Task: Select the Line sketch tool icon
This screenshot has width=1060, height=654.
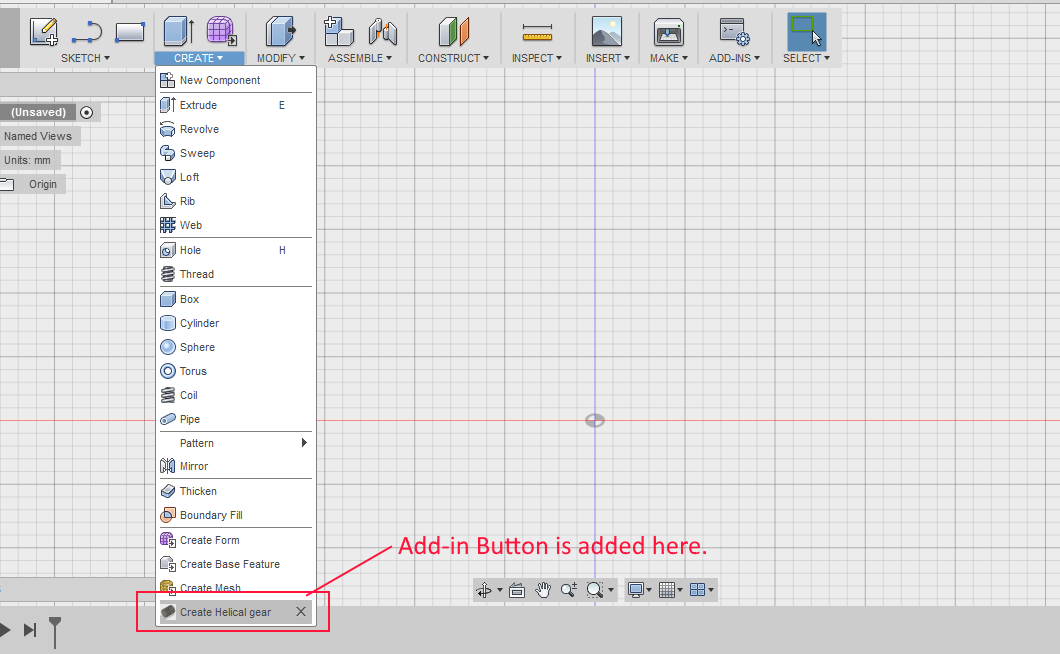Action: click(x=87, y=32)
